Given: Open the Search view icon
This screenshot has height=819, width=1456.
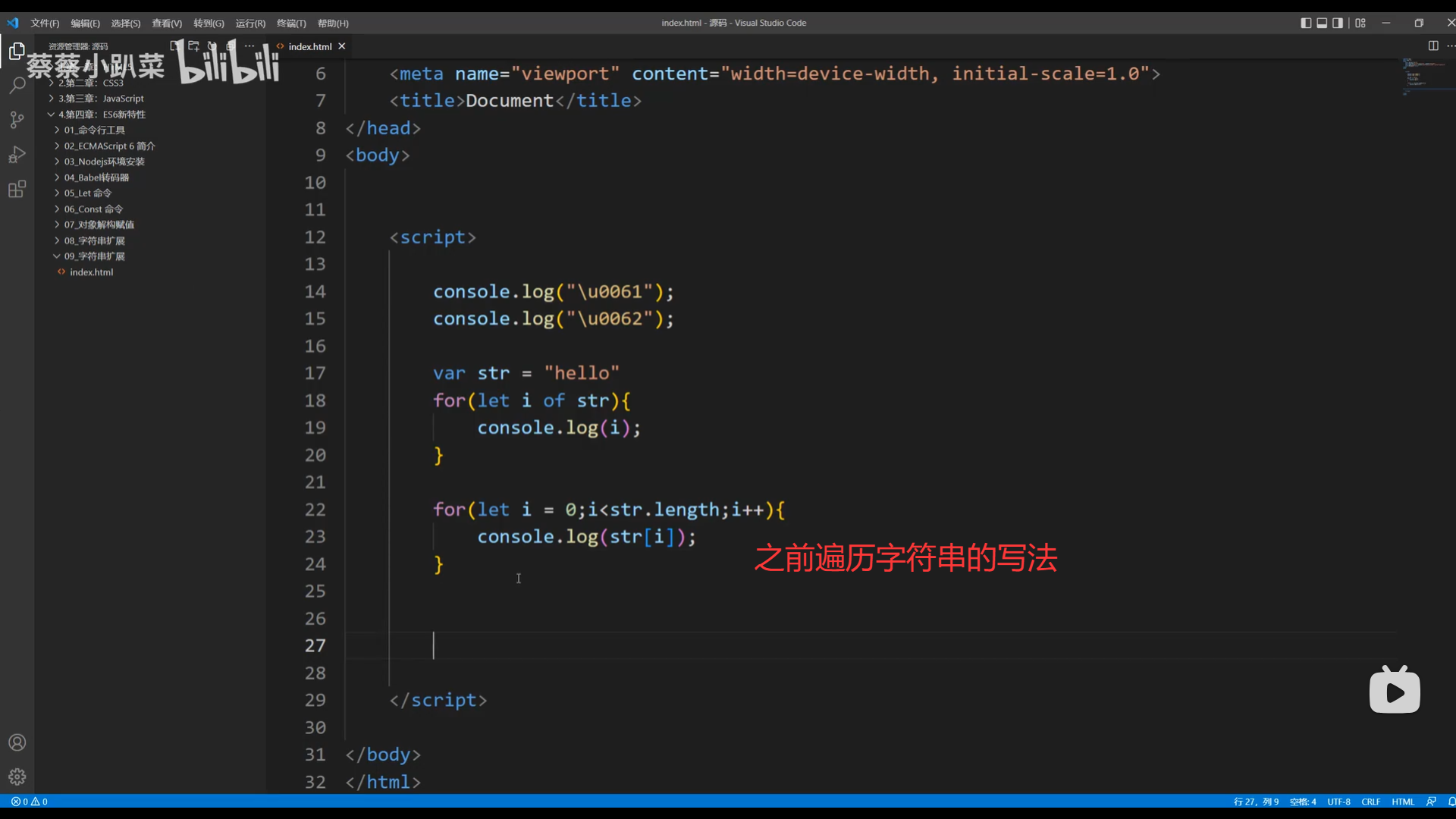Looking at the screenshot, I should point(17,85).
